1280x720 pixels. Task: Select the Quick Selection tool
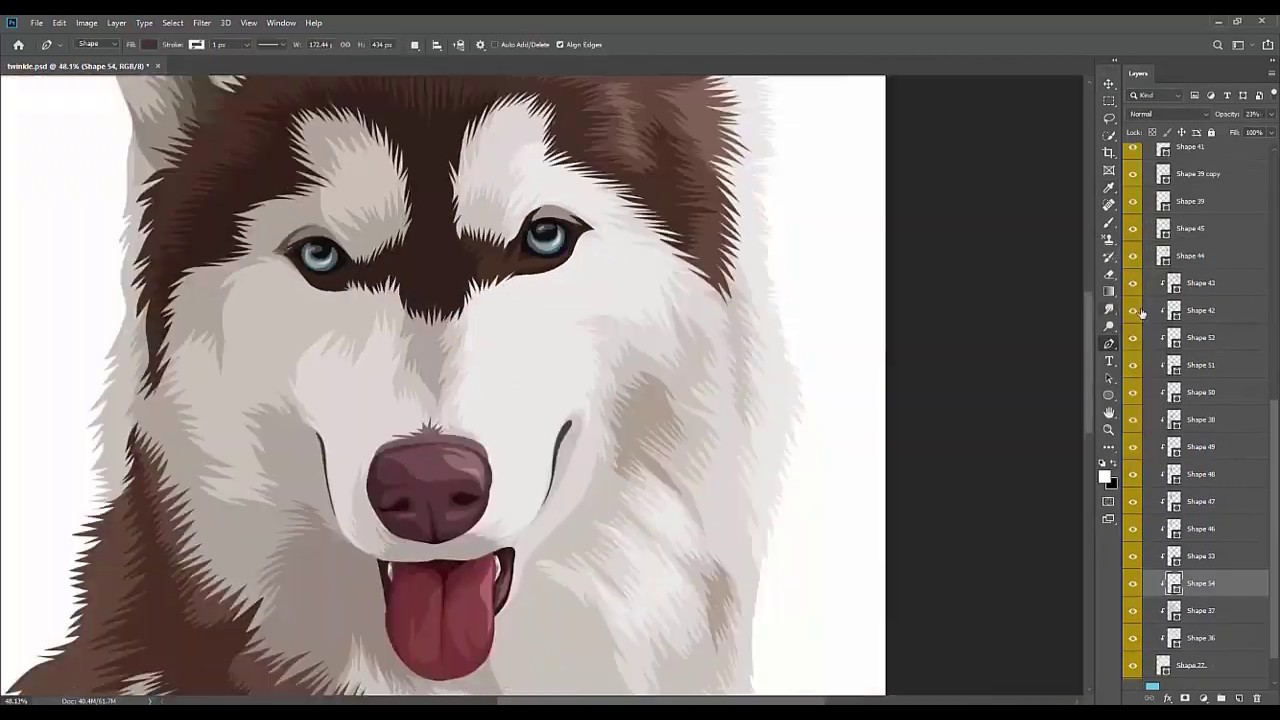point(1109,135)
